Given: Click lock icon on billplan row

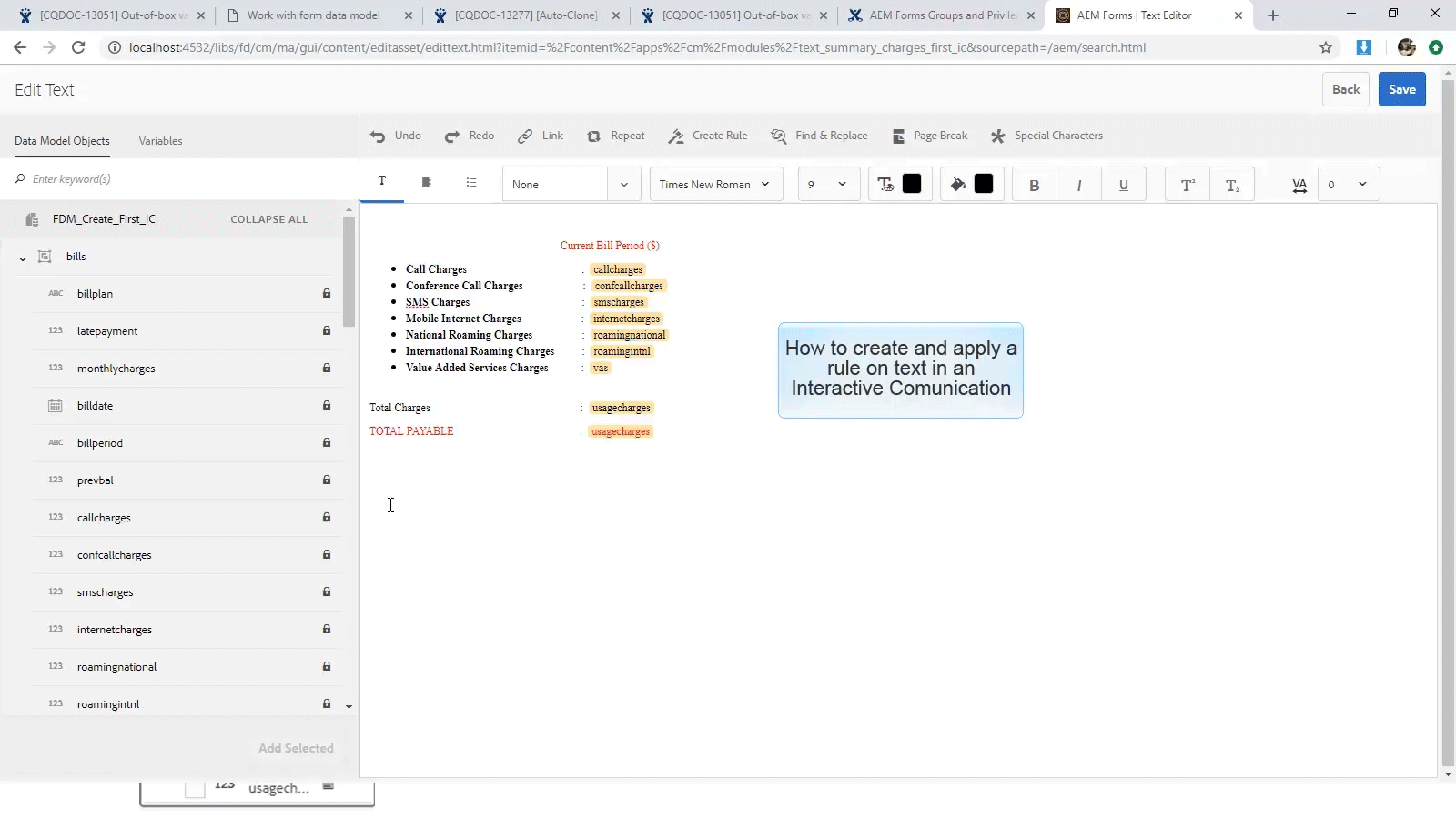Looking at the screenshot, I should coord(326,294).
